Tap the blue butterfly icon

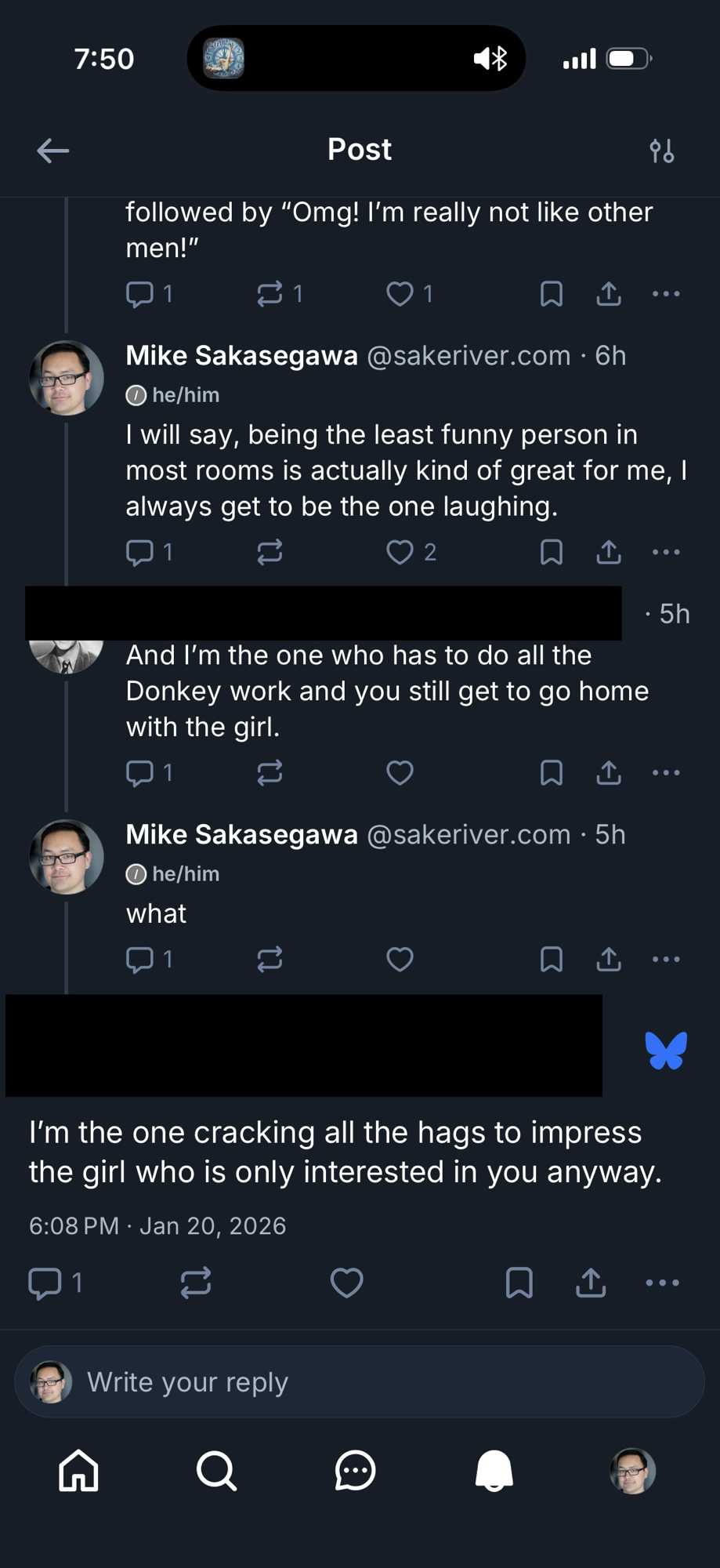coord(666,1051)
